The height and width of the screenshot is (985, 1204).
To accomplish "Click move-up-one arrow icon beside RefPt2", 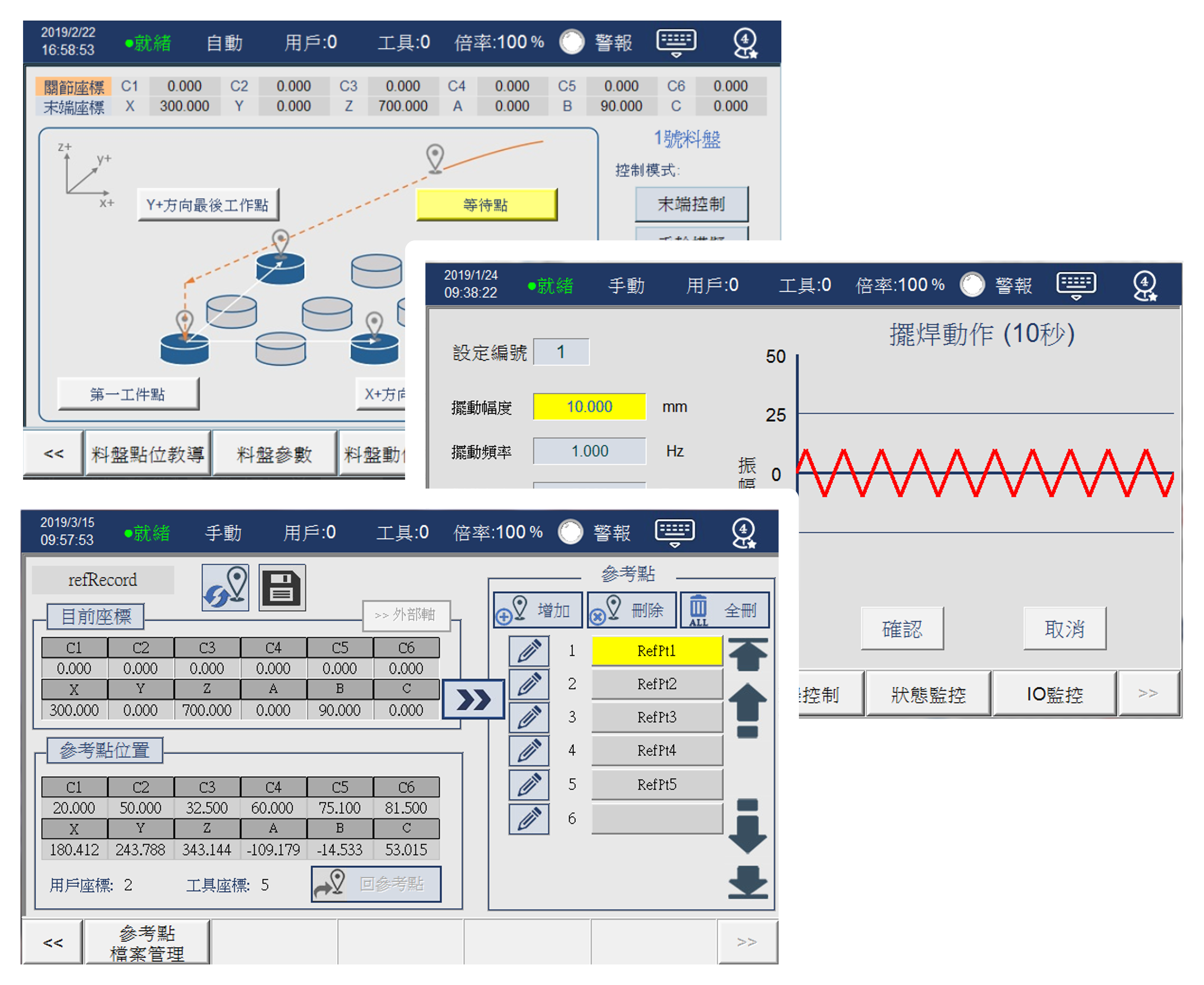I will [747, 709].
